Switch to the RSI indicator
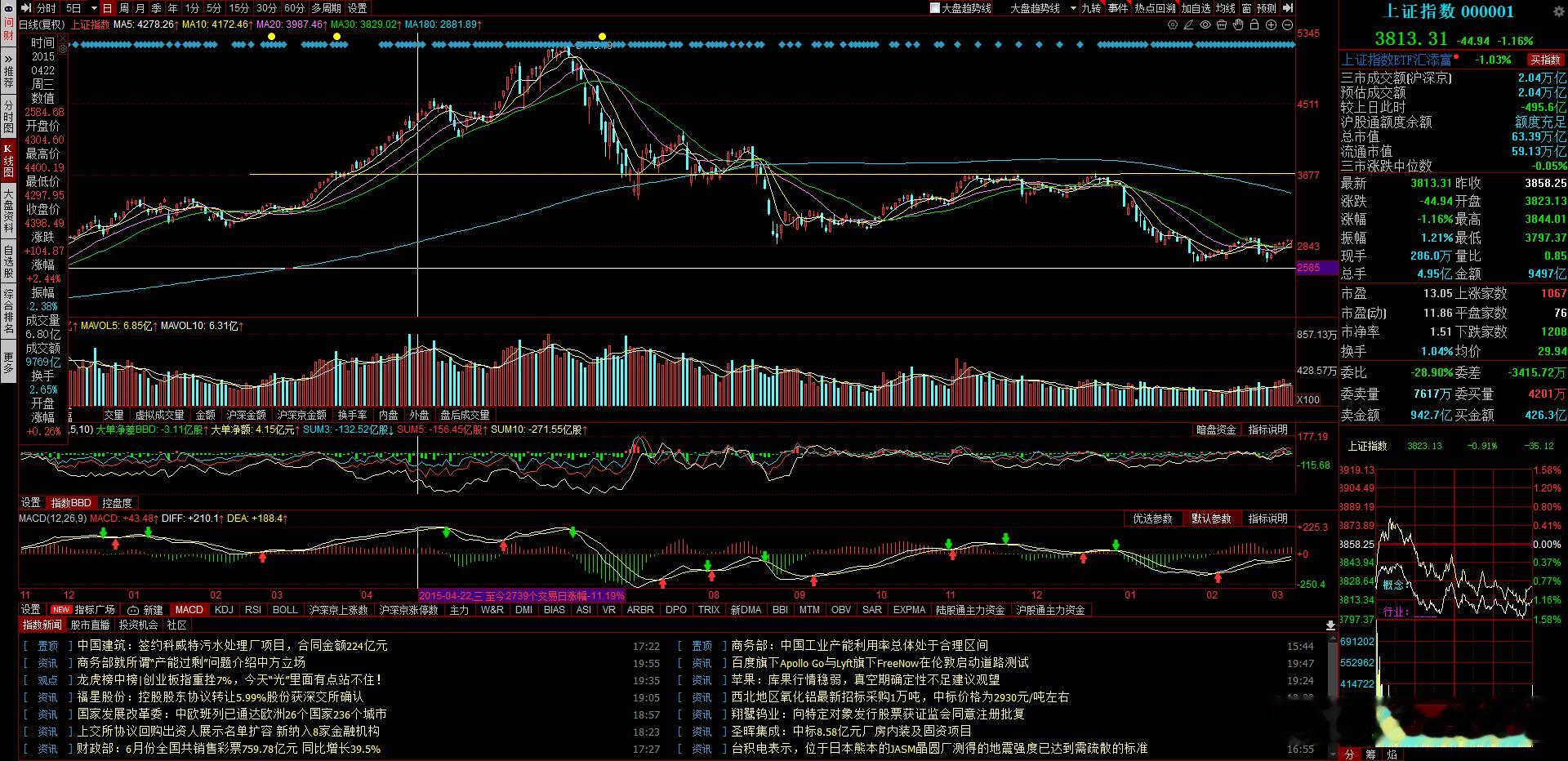 [x=253, y=610]
